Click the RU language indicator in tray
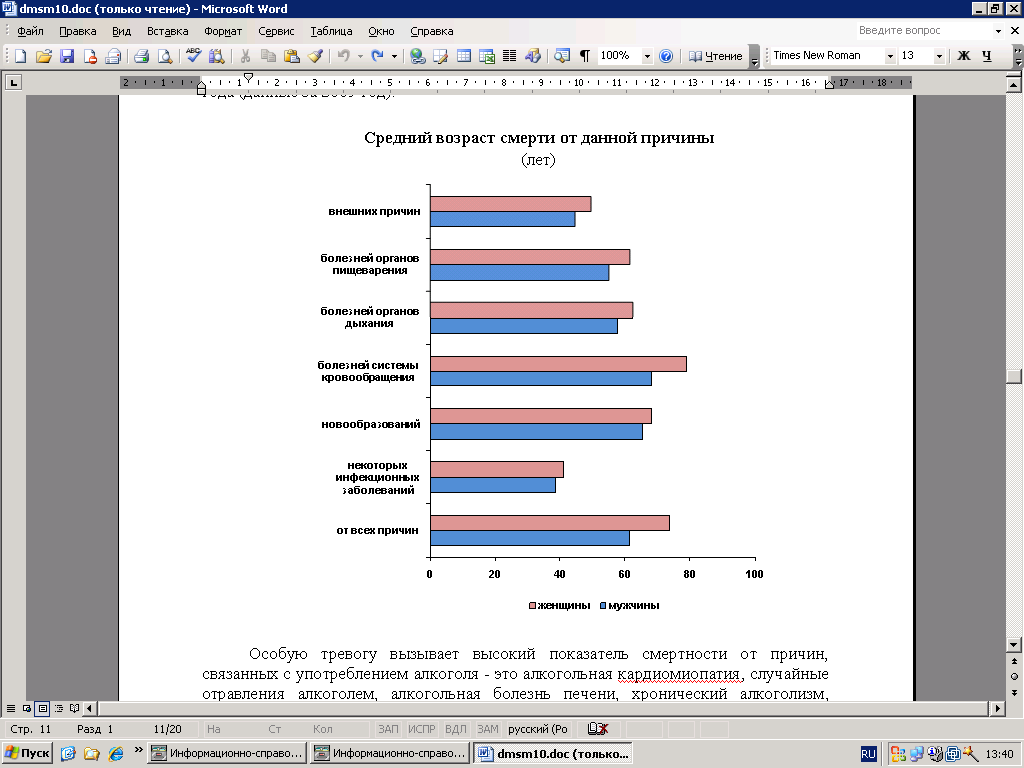The height and width of the screenshot is (768, 1024). (868, 754)
